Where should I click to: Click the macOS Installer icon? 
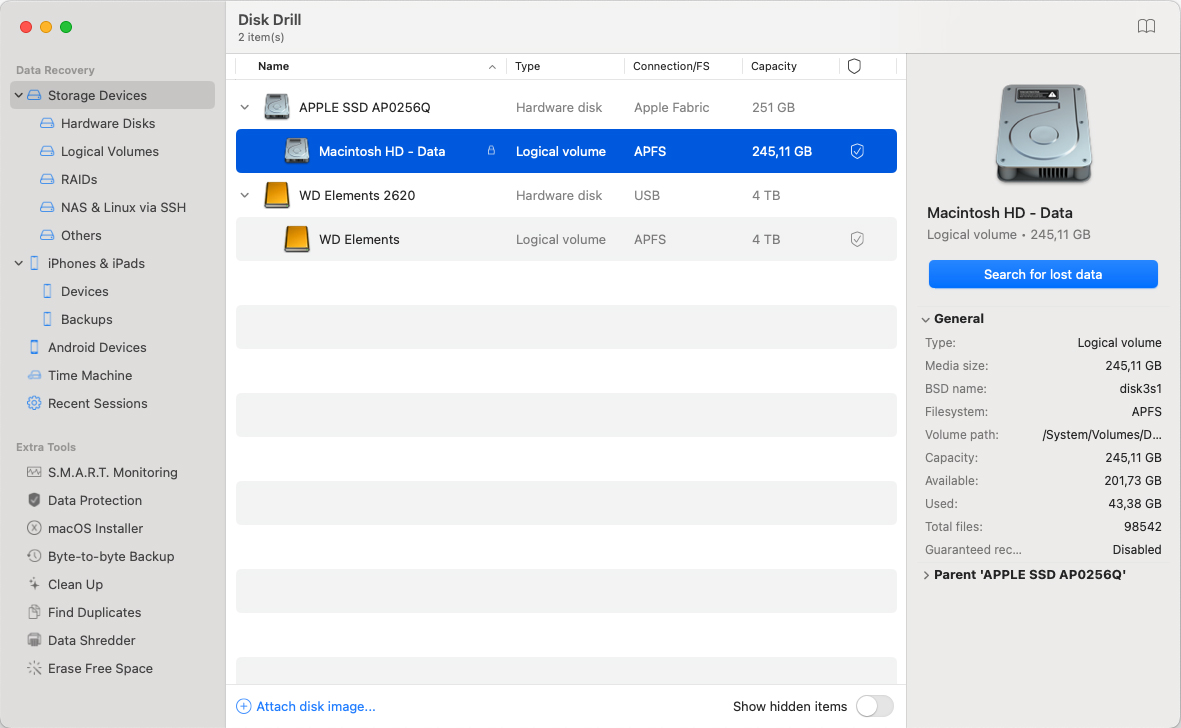click(x=34, y=528)
